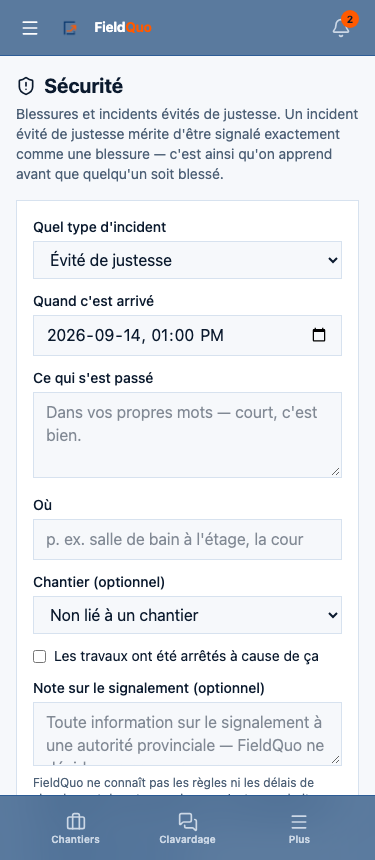Tap the Clavardage chat bubbles icon
This screenshot has height=860, width=375.
[x=188, y=821]
